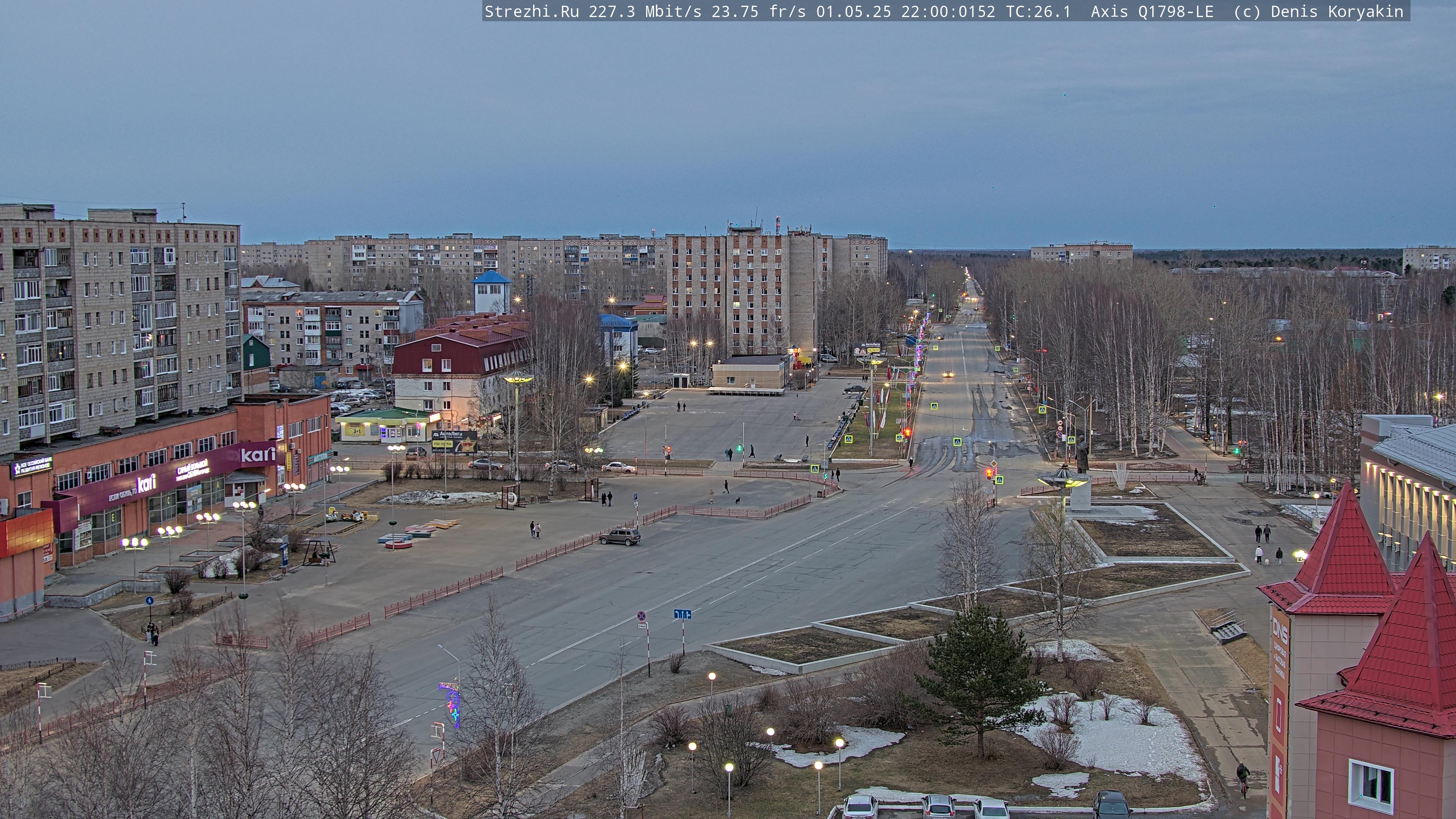Image resolution: width=1456 pixels, height=819 pixels.
Task: Click the Axis Q1798-LE camera model text
Action: coord(1152,12)
